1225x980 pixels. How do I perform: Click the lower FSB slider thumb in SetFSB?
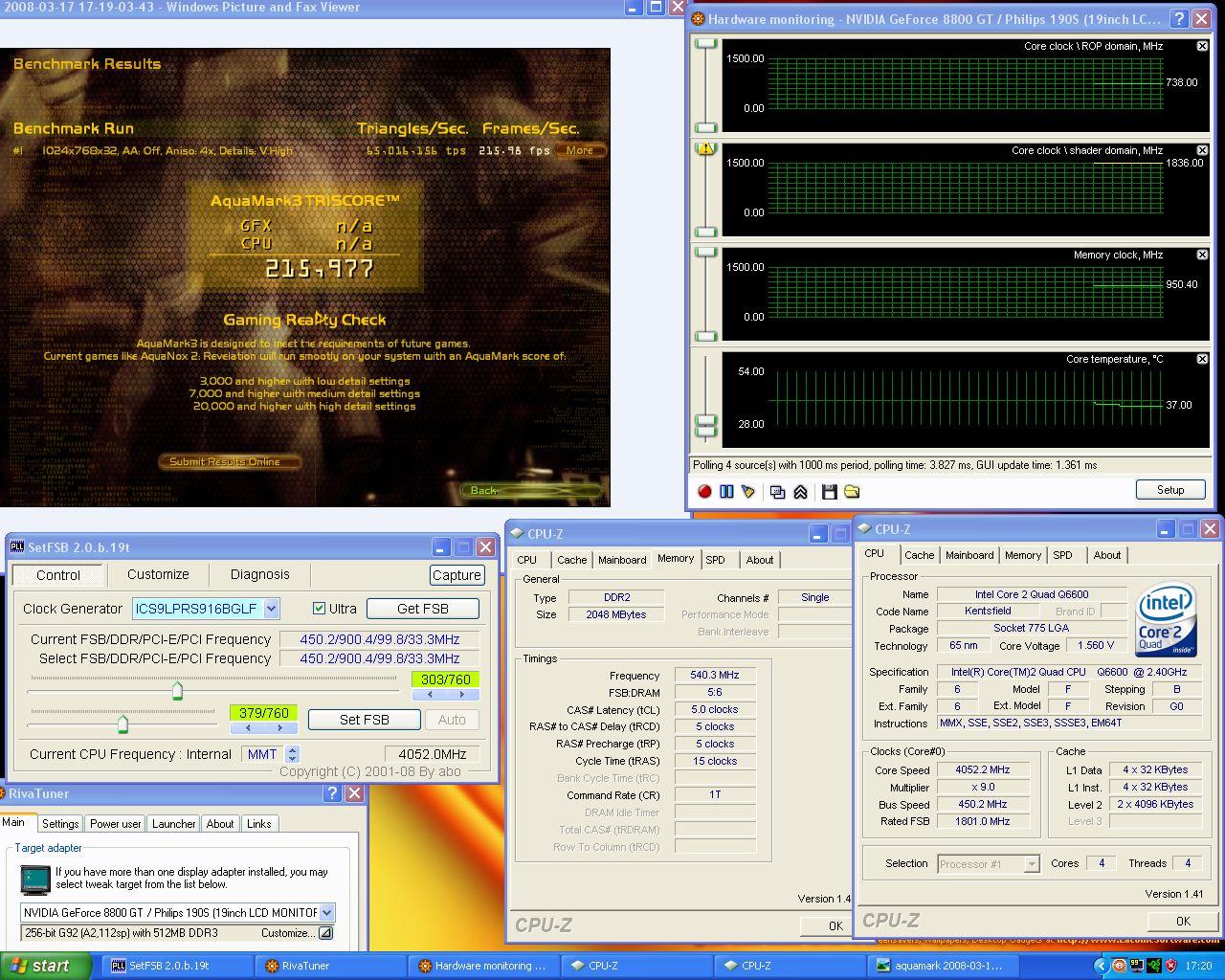coord(122,724)
